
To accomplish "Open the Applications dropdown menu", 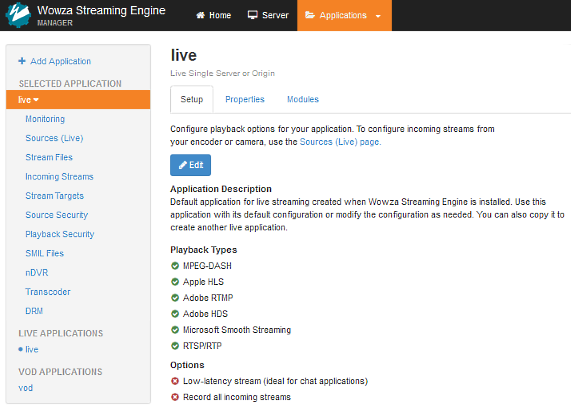I will 344,15.
